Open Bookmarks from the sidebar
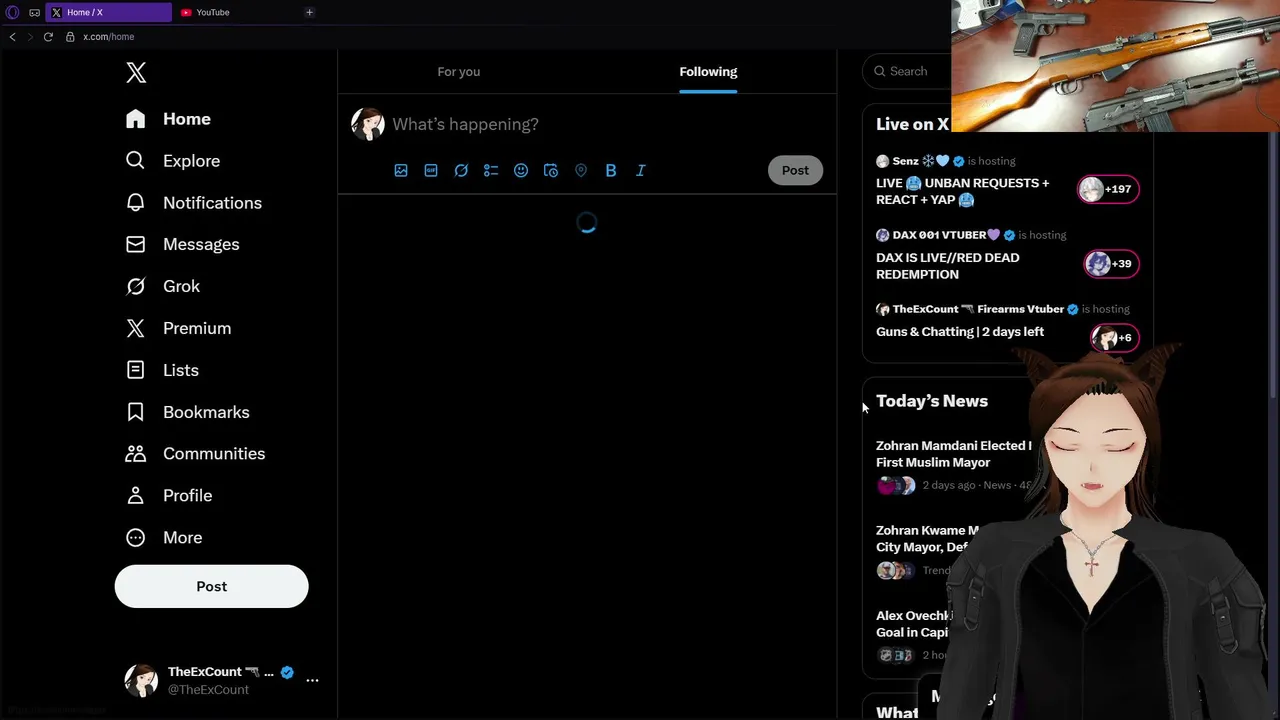 point(187,412)
